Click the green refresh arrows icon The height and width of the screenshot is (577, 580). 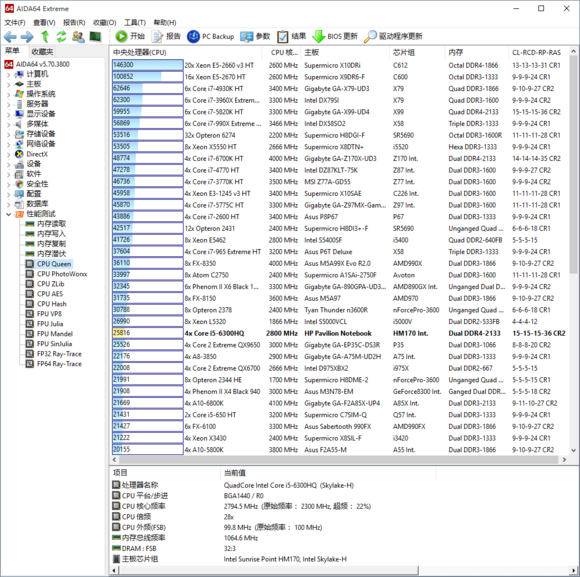[x=61, y=36]
